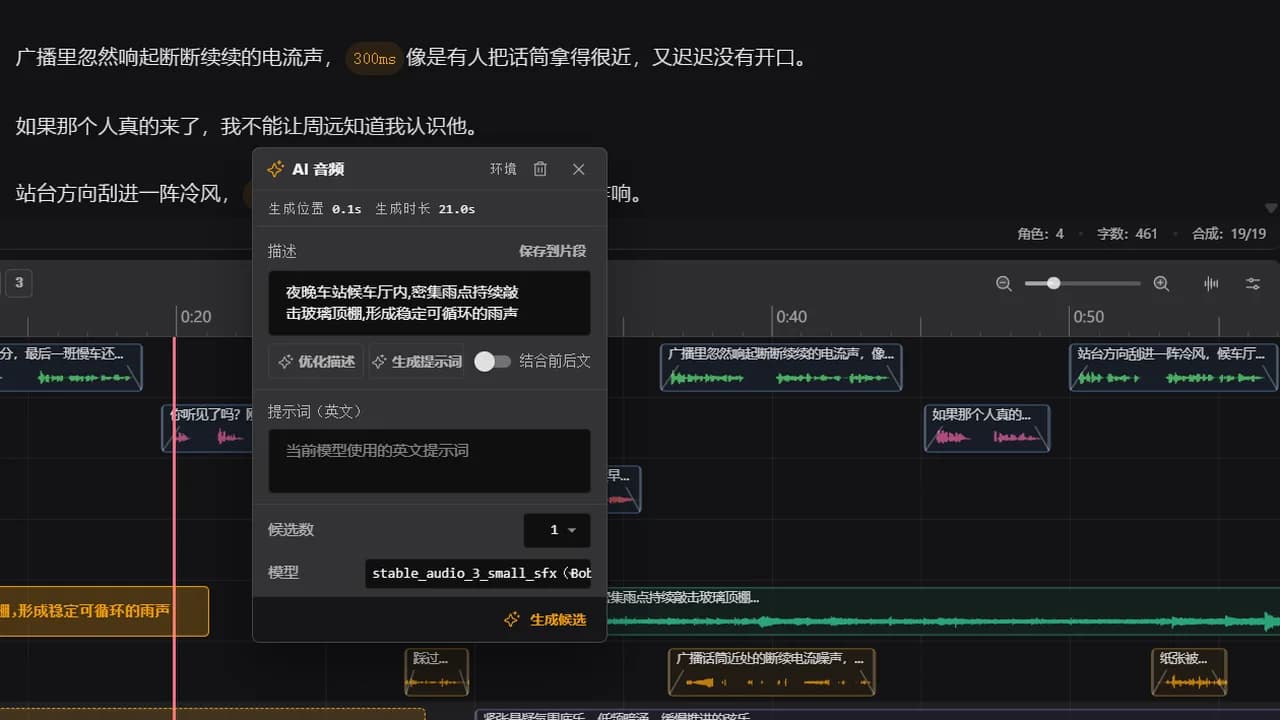This screenshot has height=720, width=1280.
Task: Select the 纸张被 sound effect clip
Action: (x=1189, y=672)
